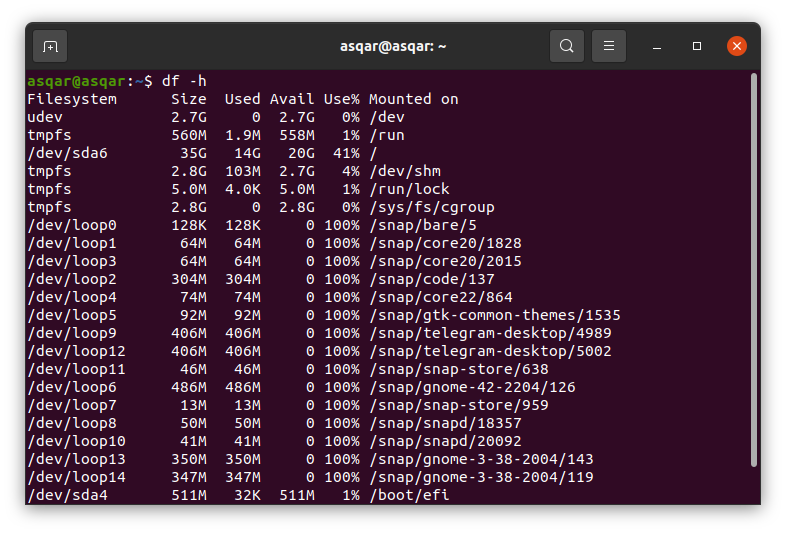Viewport: 786px width, 533px height.
Task: Click the '/snap/core20/1828' mount path
Action: (x=445, y=243)
